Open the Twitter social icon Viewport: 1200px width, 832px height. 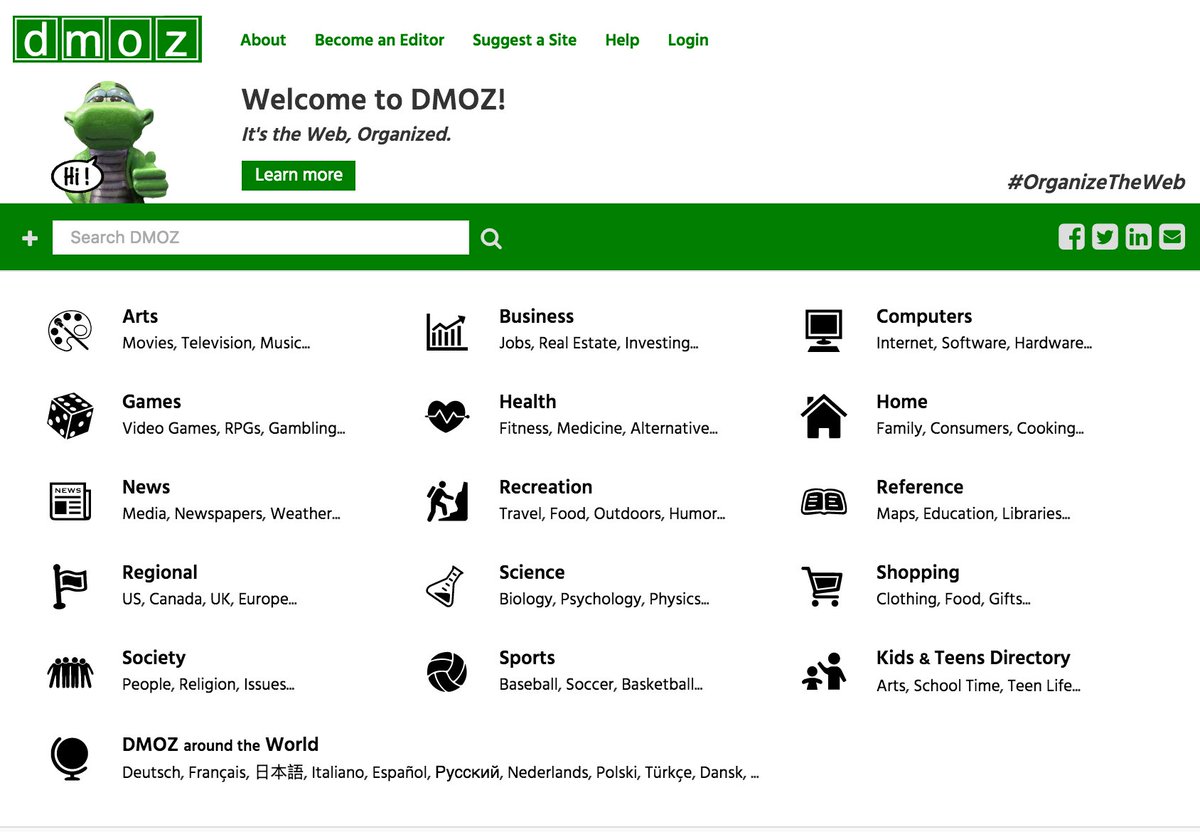pyautogui.click(x=1105, y=237)
